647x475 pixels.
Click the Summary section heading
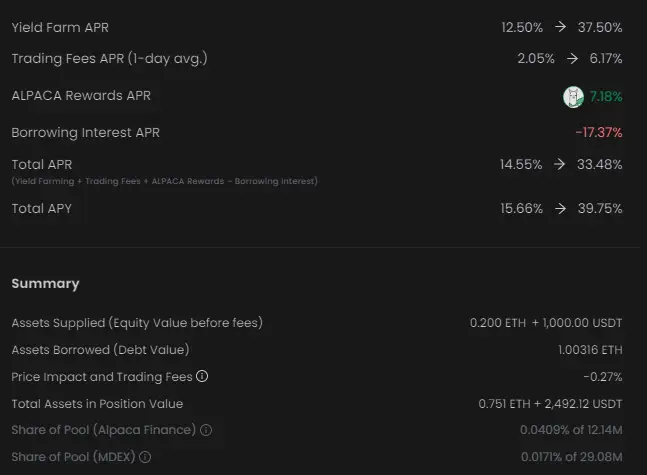tap(45, 284)
